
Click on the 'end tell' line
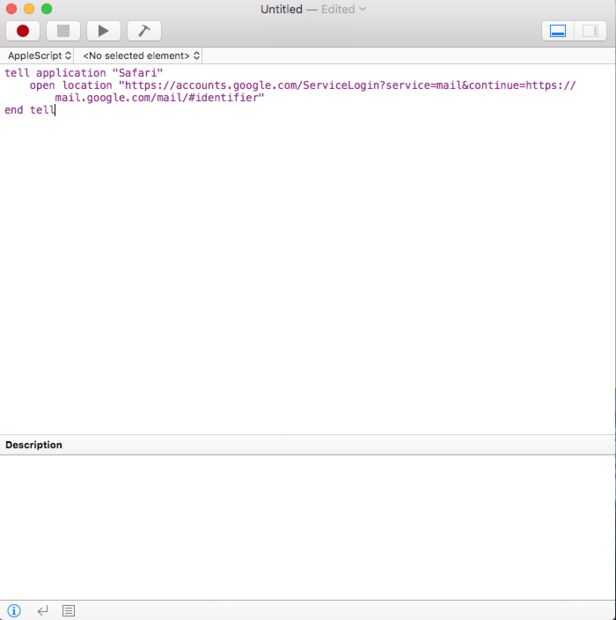tap(30, 110)
